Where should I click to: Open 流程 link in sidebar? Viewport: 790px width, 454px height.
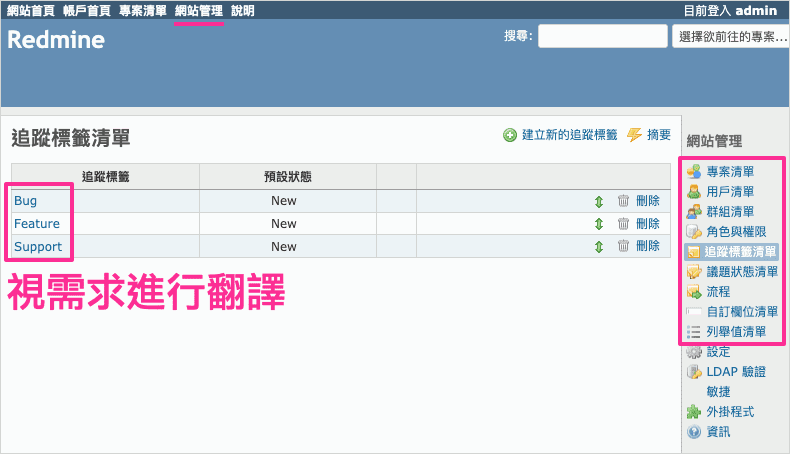(718, 292)
